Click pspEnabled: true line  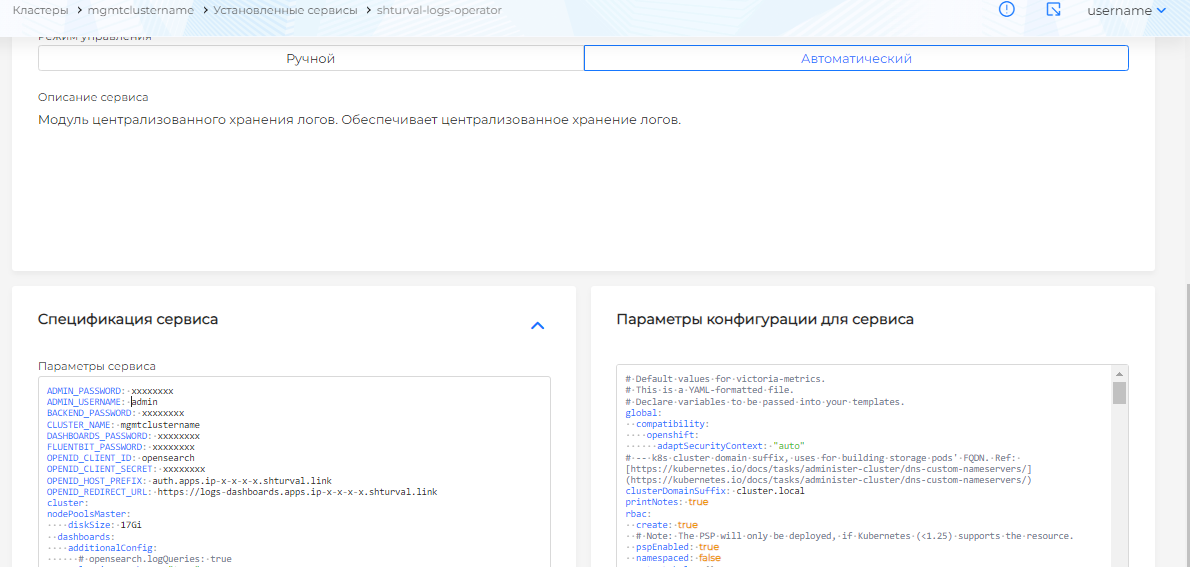click(672, 547)
